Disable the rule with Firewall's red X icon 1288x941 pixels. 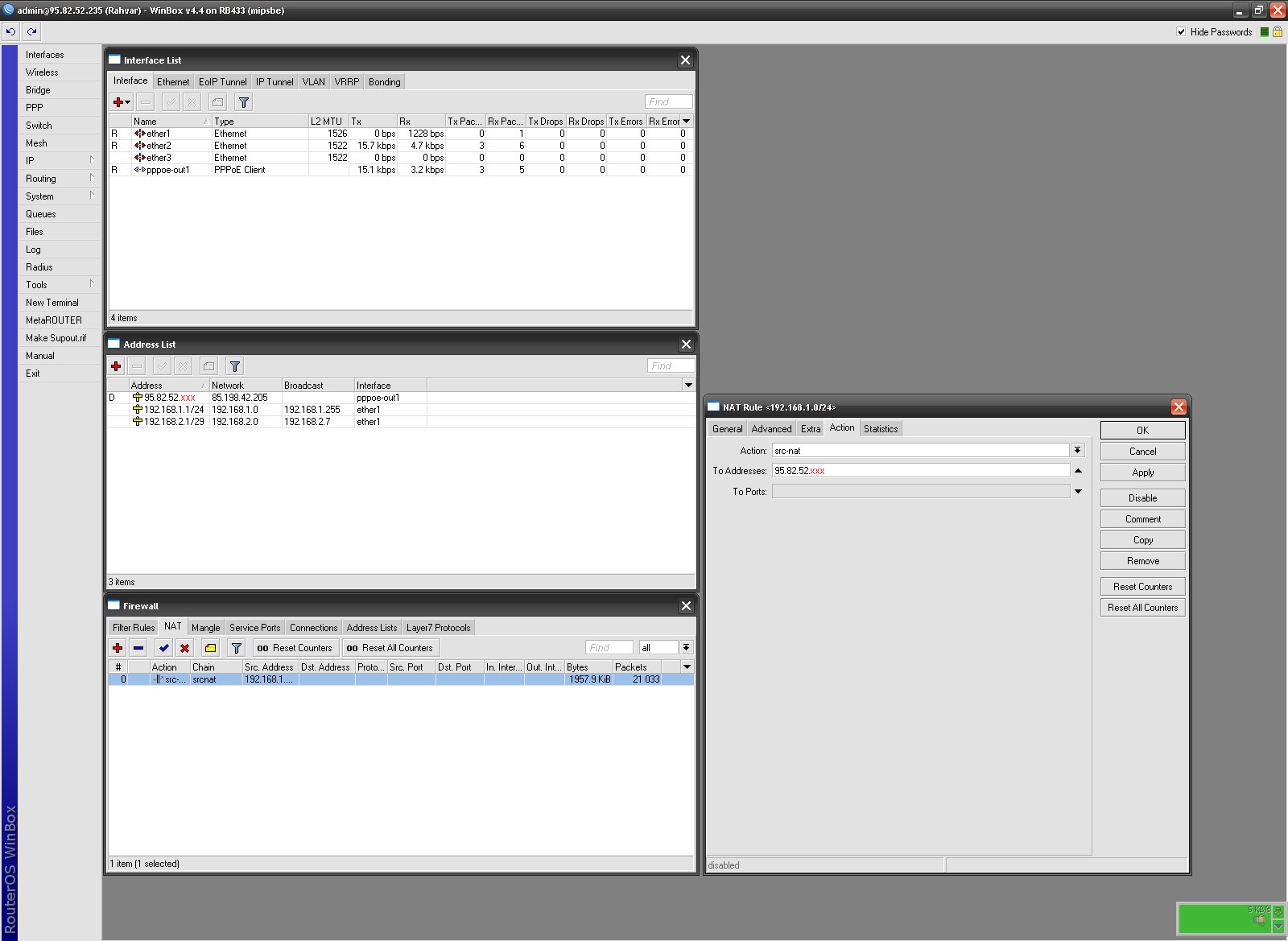point(185,648)
